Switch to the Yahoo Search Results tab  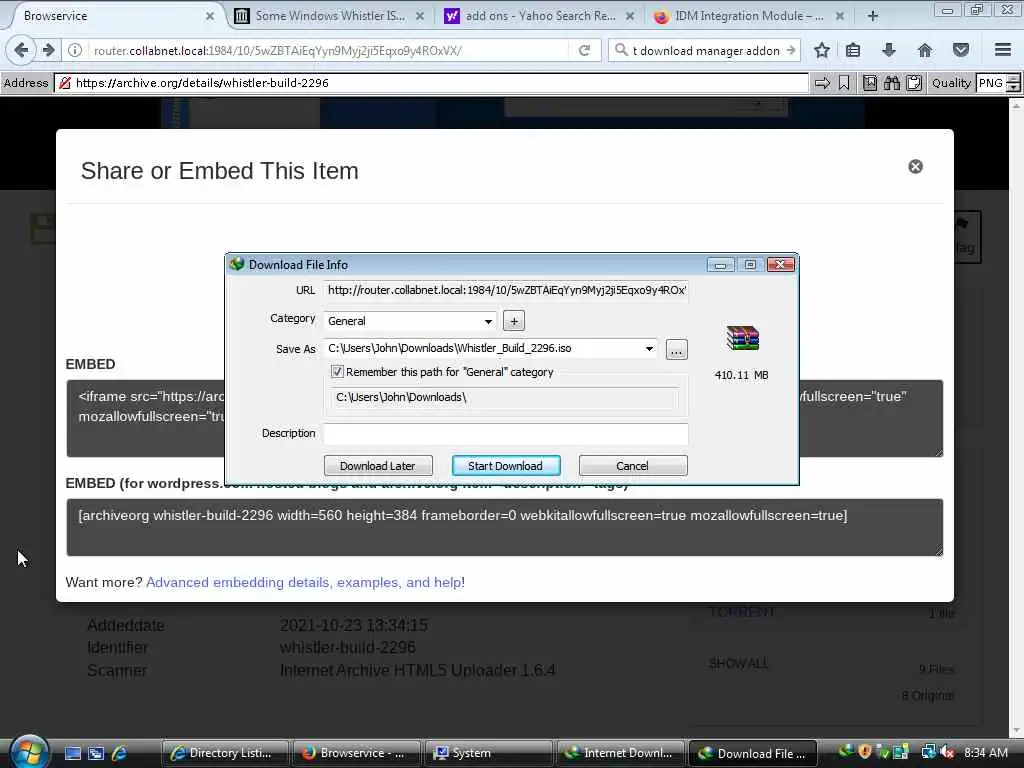coord(539,16)
